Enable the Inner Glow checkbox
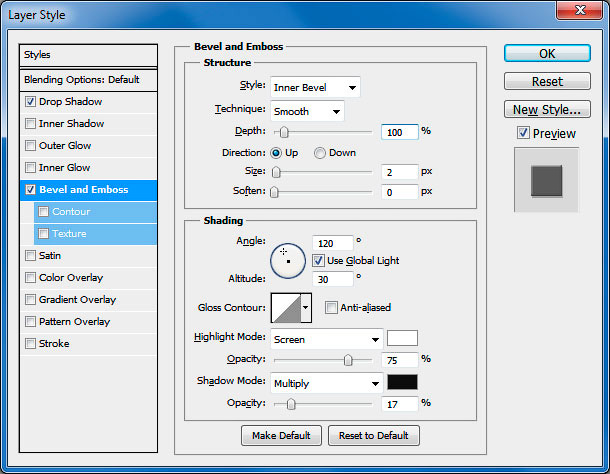The width and height of the screenshot is (610, 474). point(30,167)
